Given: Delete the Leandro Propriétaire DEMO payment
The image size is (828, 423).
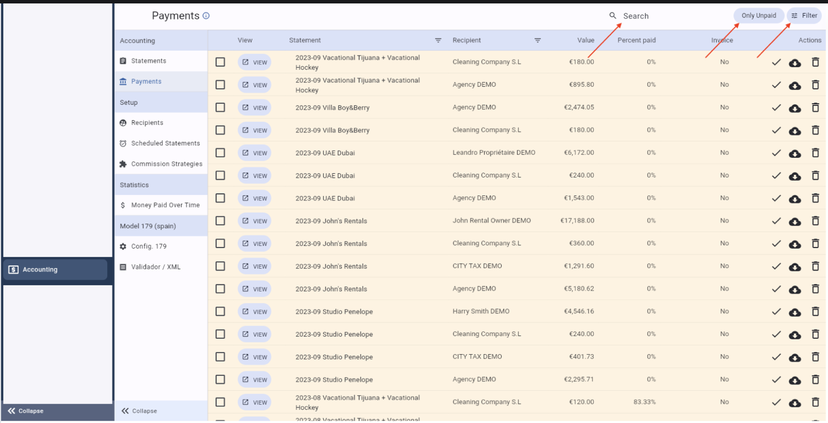Looking at the screenshot, I should 815,153.
